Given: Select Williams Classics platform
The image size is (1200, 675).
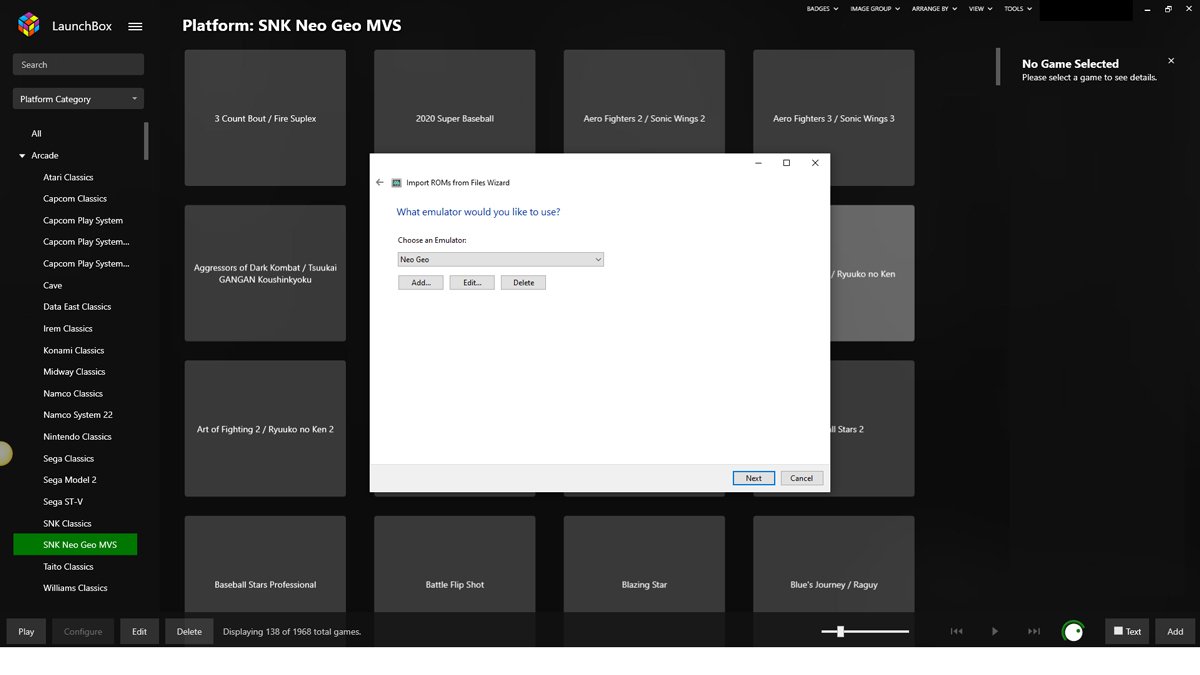Looking at the screenshot, I should click(75, 588).
